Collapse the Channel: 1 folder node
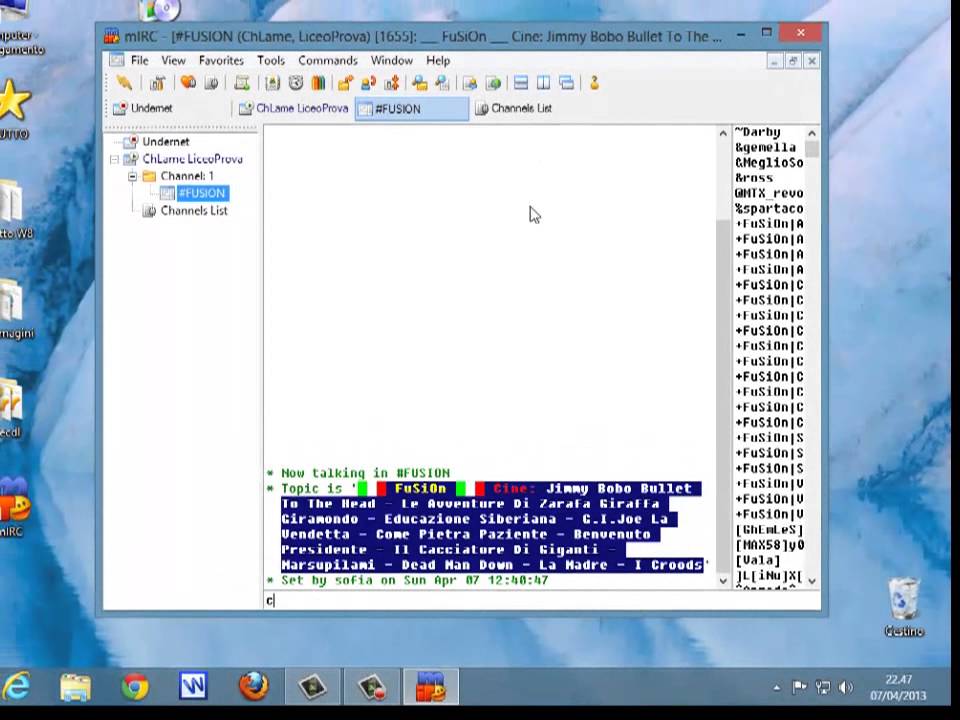 point(132,176)
